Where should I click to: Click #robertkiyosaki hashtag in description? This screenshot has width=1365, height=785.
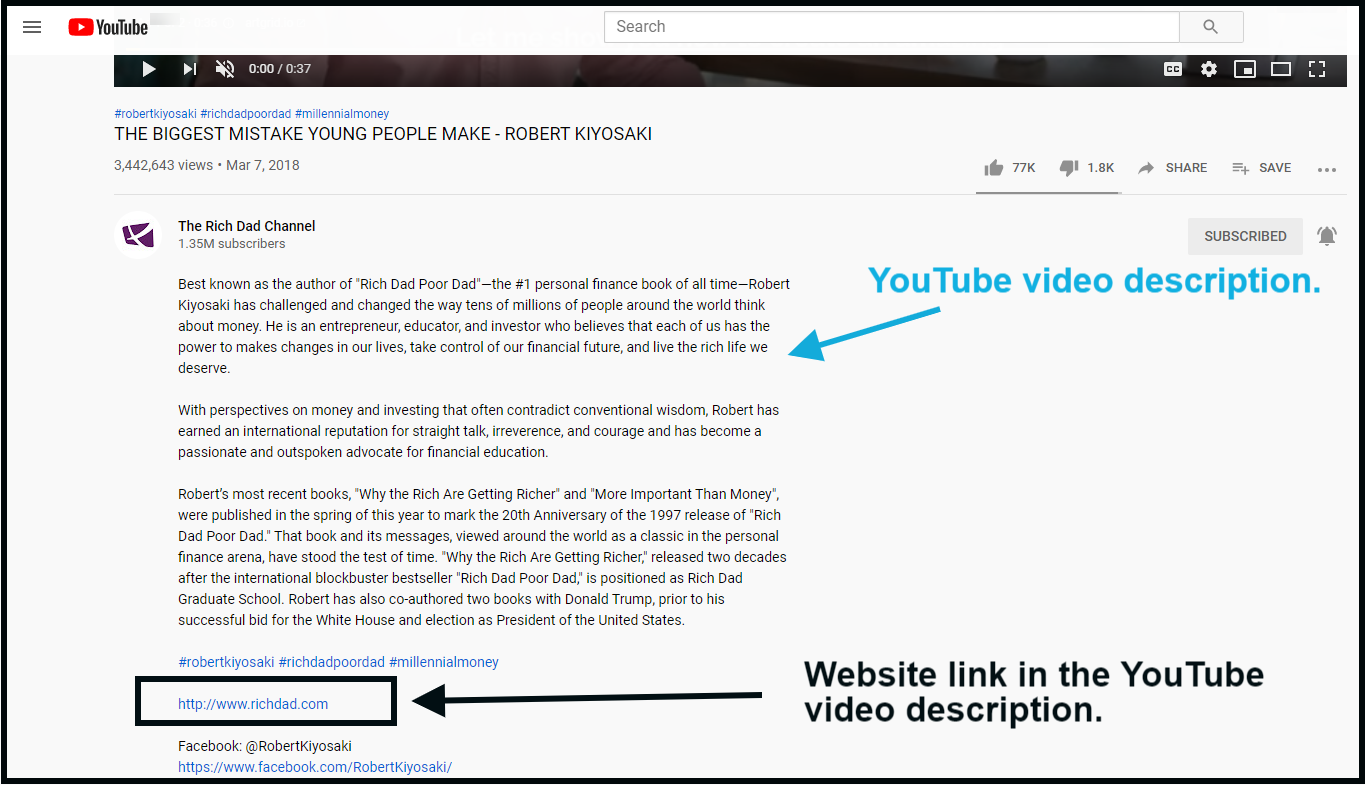point(226,662)
